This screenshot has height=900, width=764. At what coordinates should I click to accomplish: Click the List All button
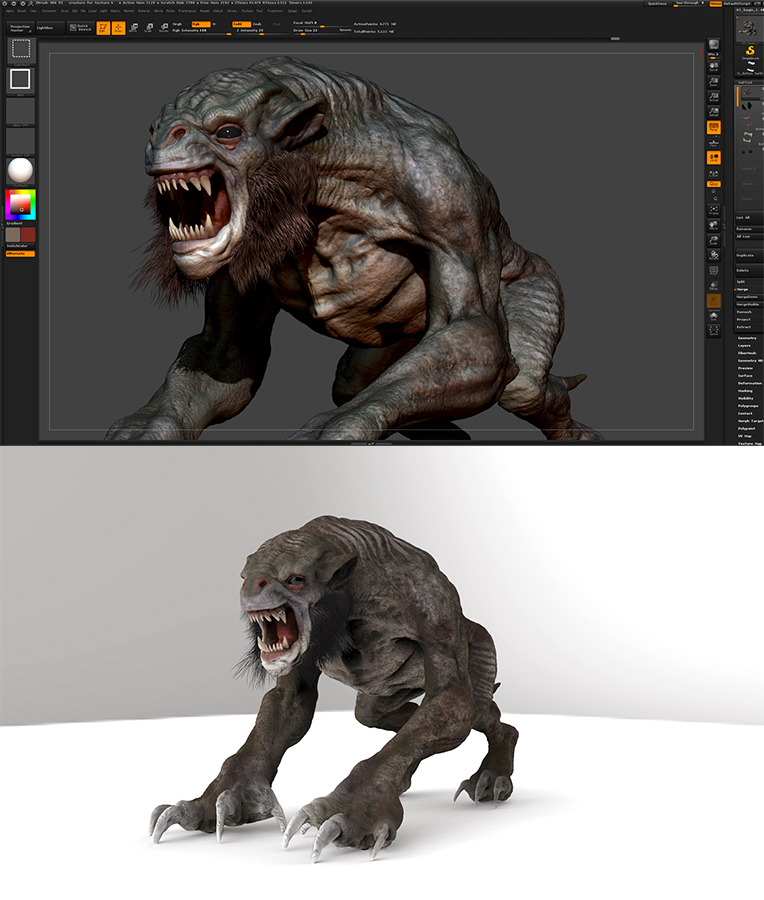pos(749,218)
